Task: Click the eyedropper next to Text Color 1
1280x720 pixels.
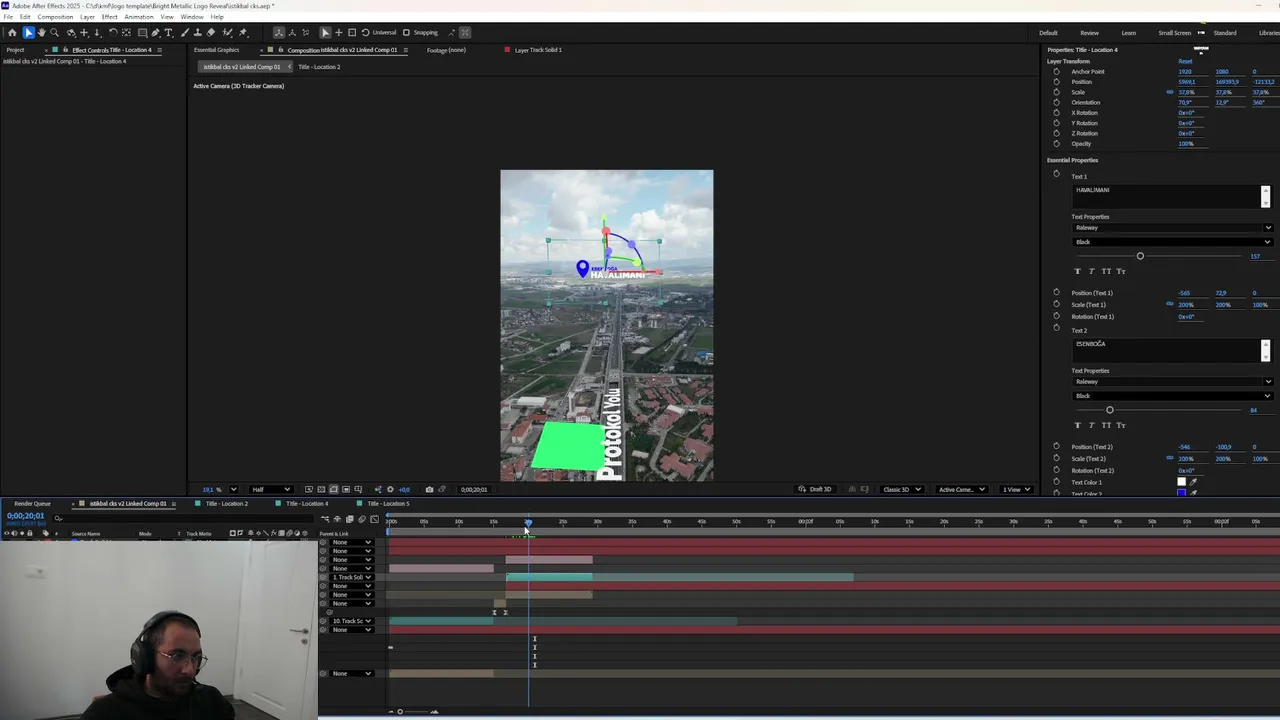Action: click(1193, 482)
